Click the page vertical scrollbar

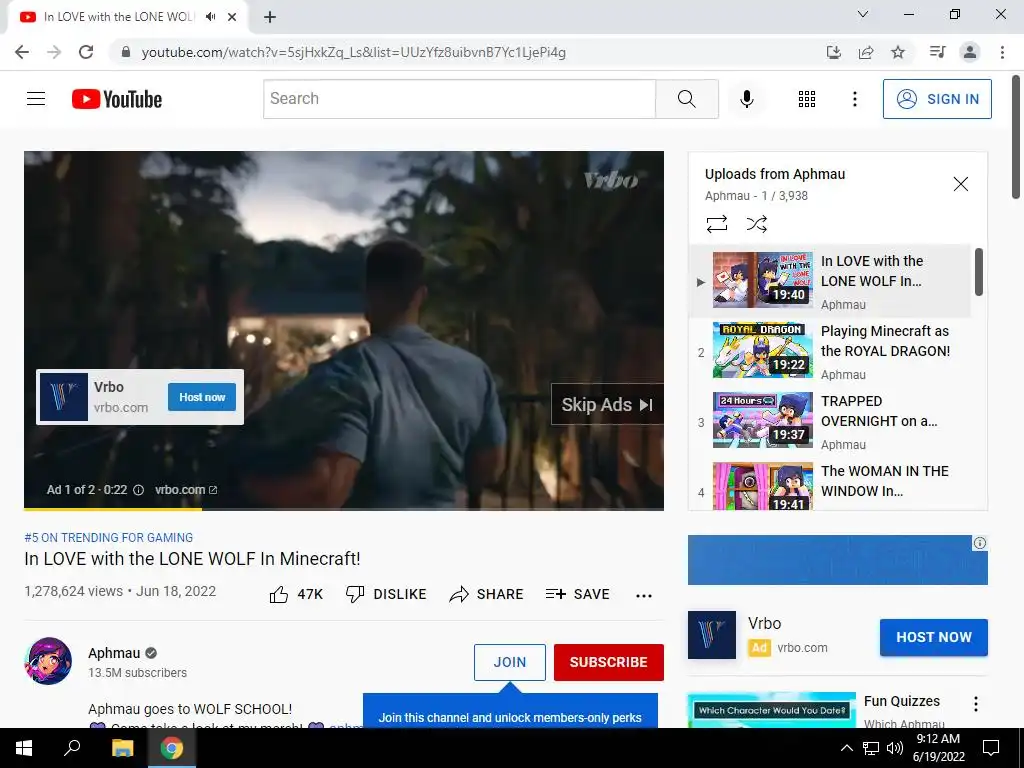[x=1016, y=137]
